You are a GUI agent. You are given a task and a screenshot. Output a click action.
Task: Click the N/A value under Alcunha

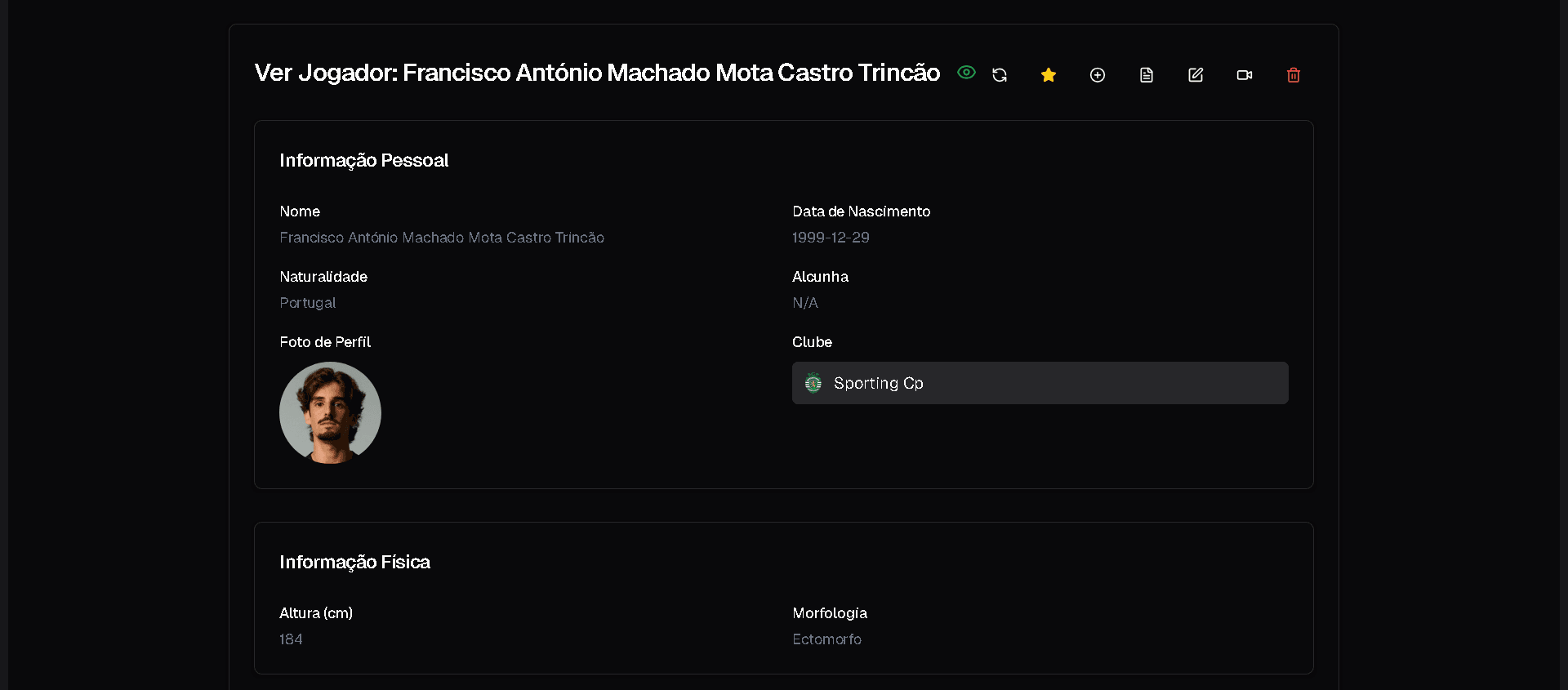[x=804, y=303]
